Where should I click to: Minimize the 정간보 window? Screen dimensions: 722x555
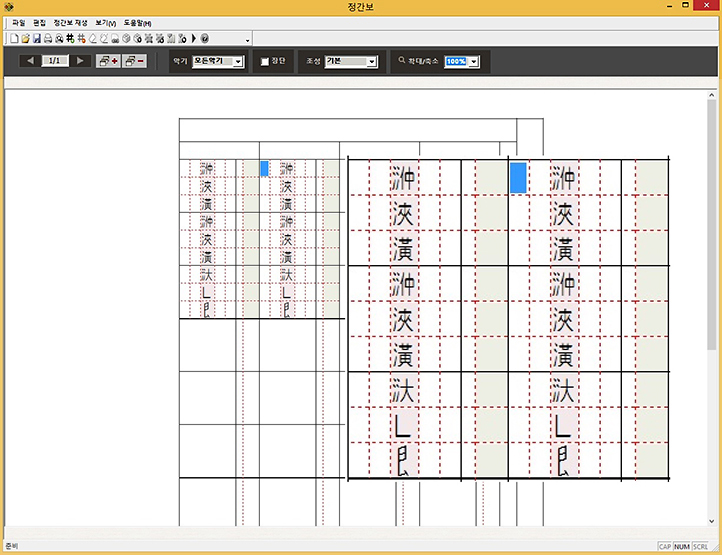tap(669, 6)
